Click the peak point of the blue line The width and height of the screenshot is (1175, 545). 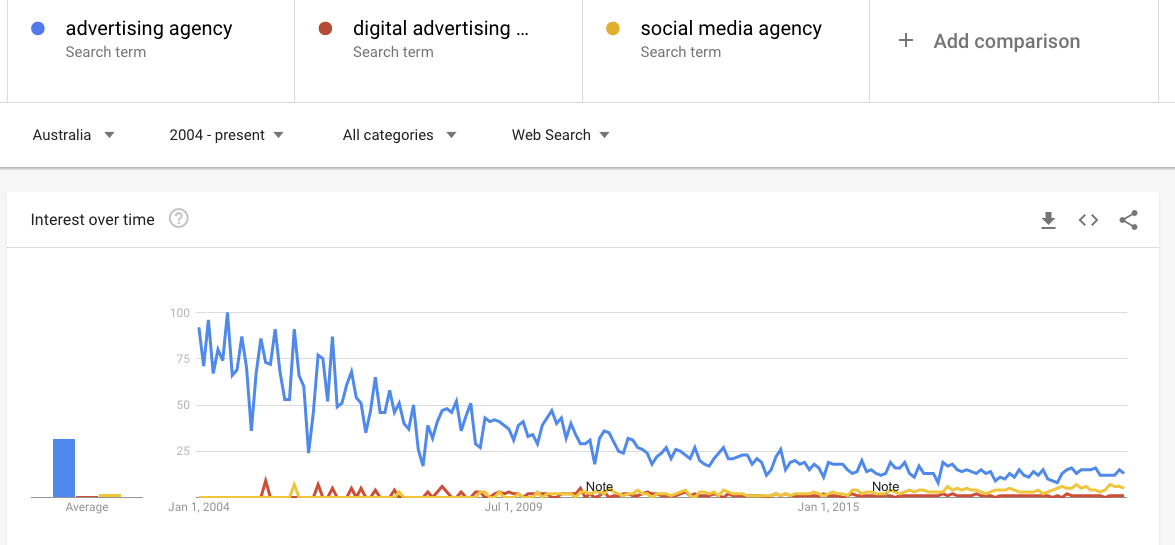(x=227, y=314)
